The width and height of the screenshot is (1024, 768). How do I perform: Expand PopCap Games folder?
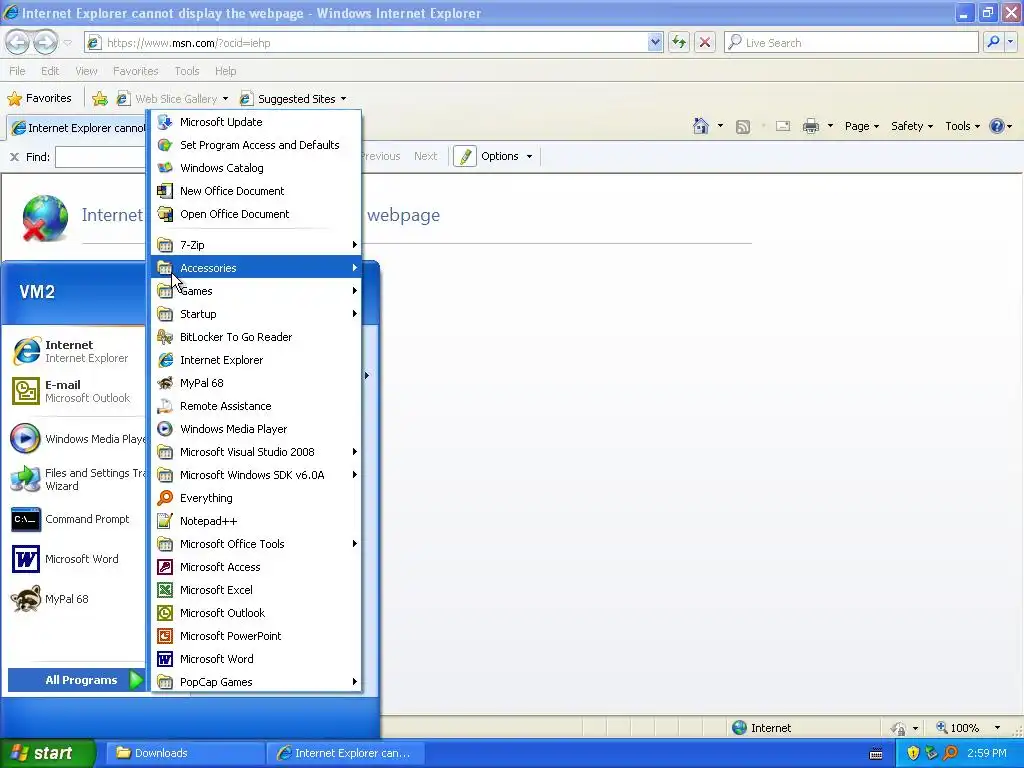click(256, 682)
